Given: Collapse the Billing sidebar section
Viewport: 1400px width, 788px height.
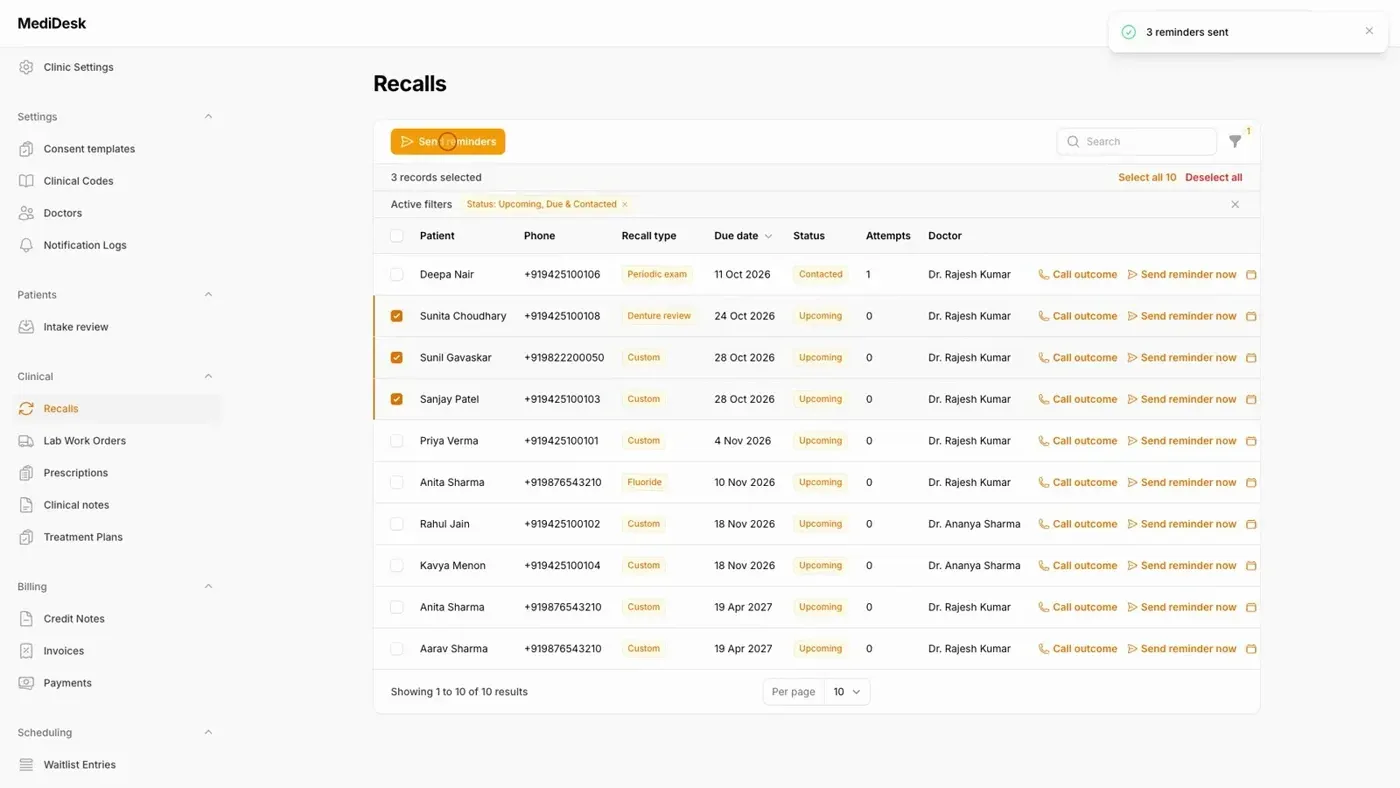Looking at the screenshot, I should point(208,587).
